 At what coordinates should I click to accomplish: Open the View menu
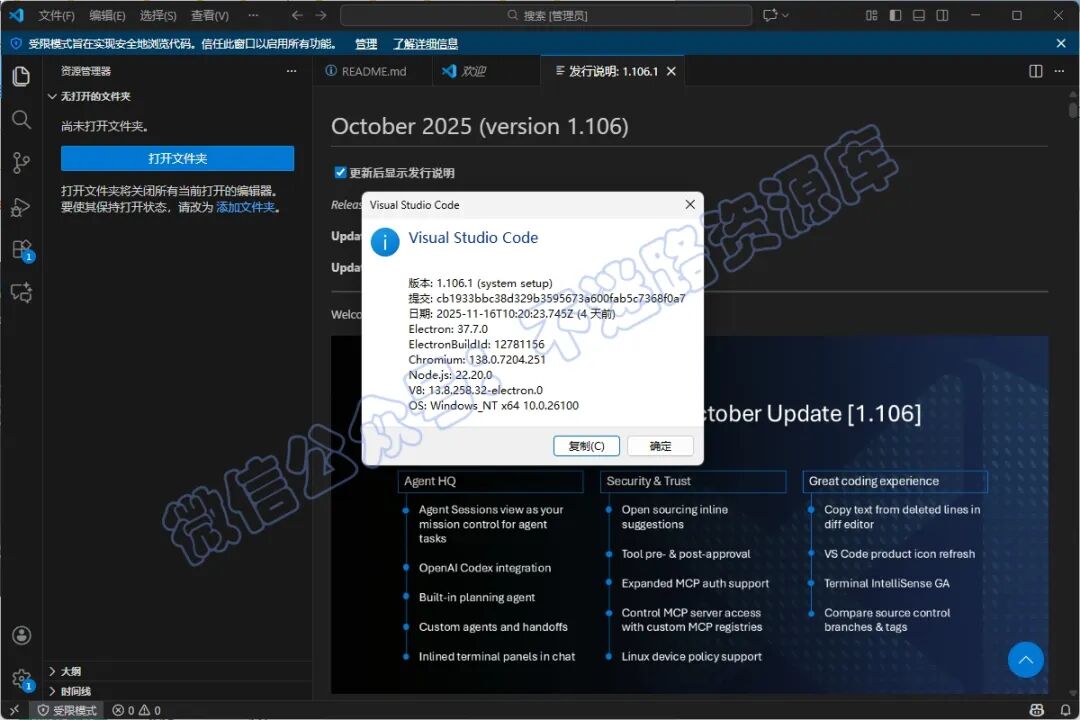209,15
